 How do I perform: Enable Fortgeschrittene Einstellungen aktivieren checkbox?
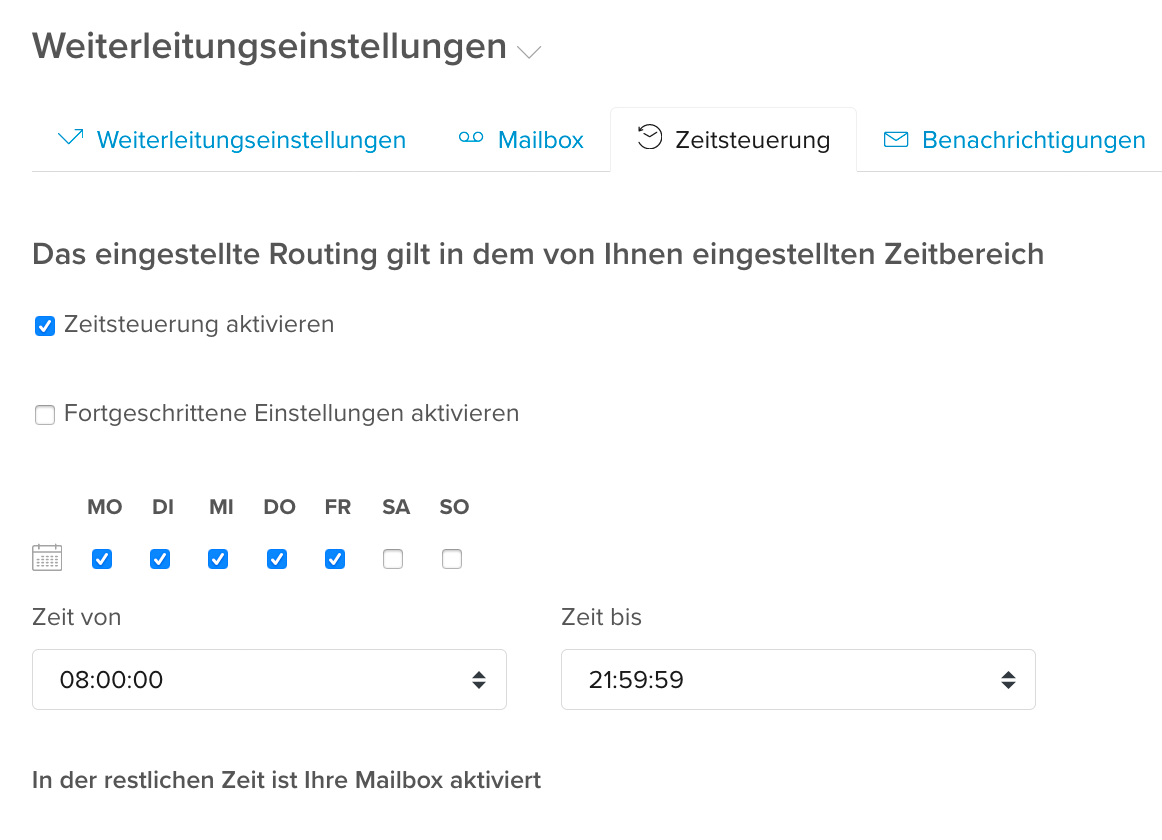click(45, 414)
